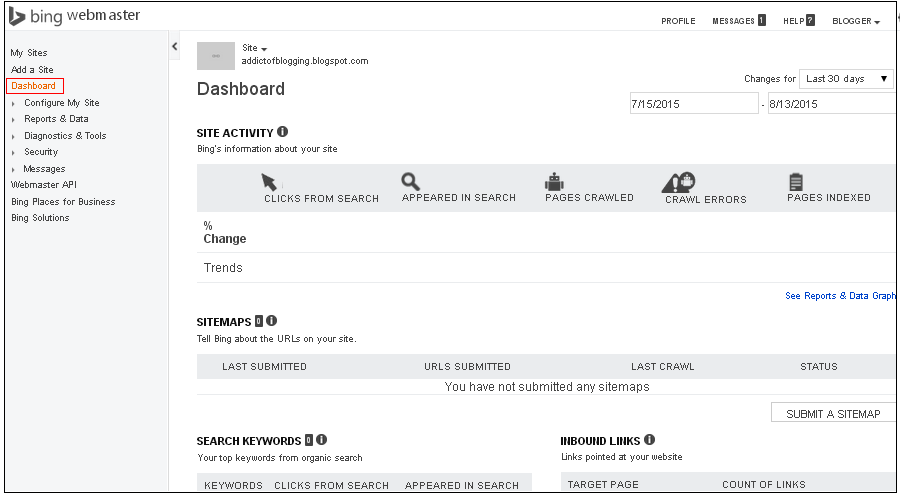900x496 pixels.
Task: Open the Site Activity info icon
Action: (282, 132)
